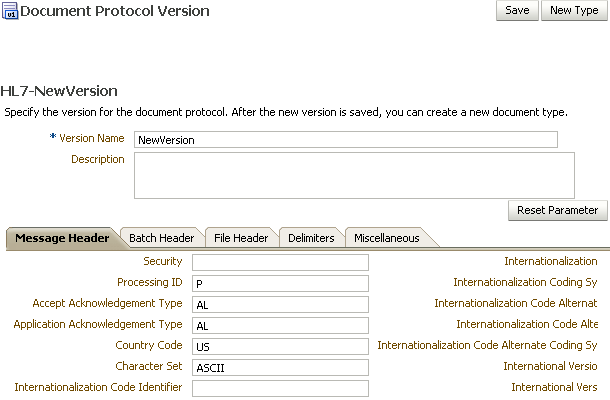Edit the Accept Acknowledgement Type field
Image resolution: width=610 pixels, height=400 pixels.
point(280,304)
